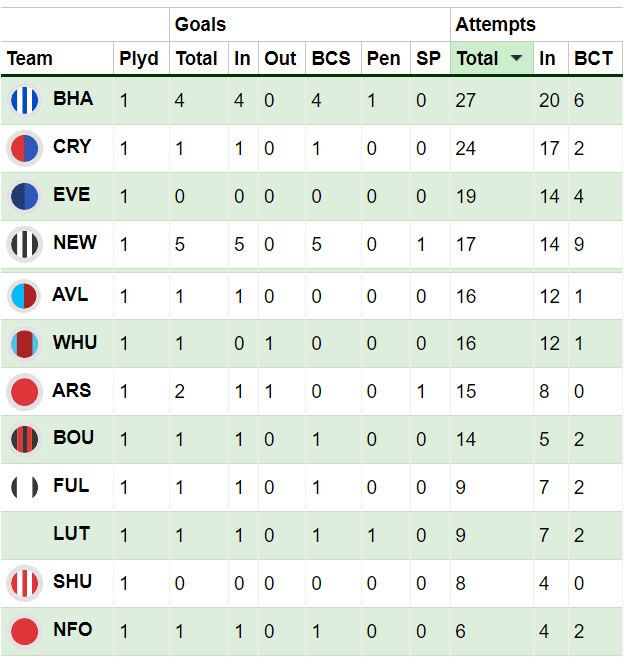Click the WHU team crest icon

coord(24,344)
